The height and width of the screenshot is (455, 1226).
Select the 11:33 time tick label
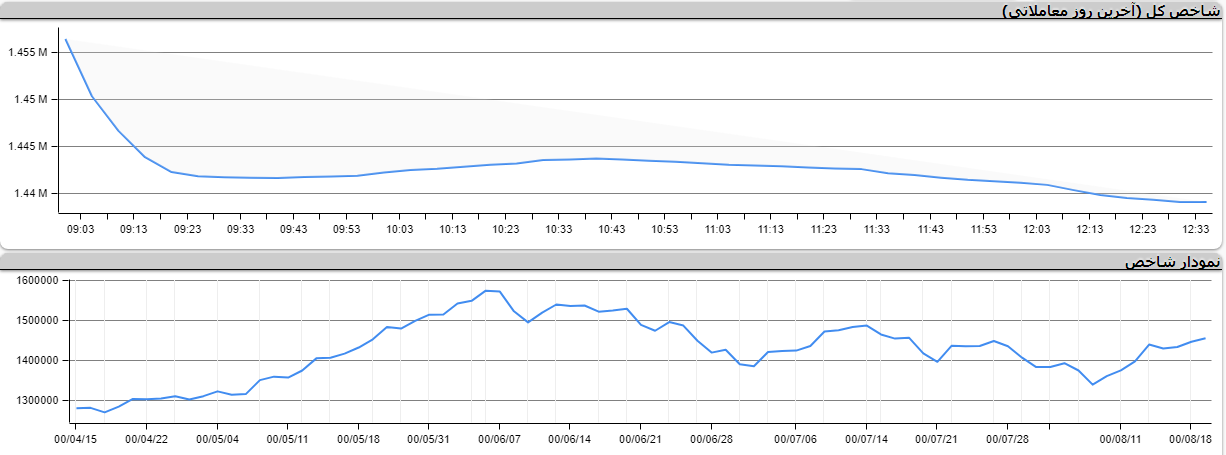(877, 230)
